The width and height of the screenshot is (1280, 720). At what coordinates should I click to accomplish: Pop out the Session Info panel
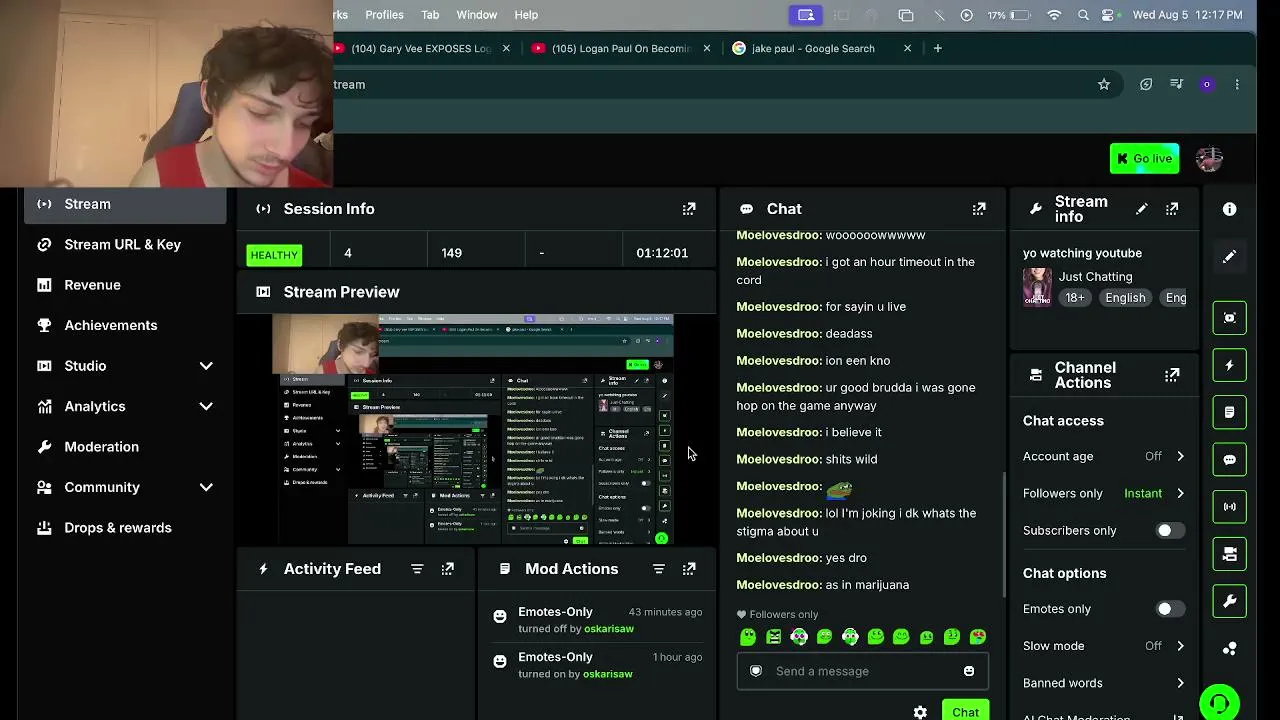(689, 209)
